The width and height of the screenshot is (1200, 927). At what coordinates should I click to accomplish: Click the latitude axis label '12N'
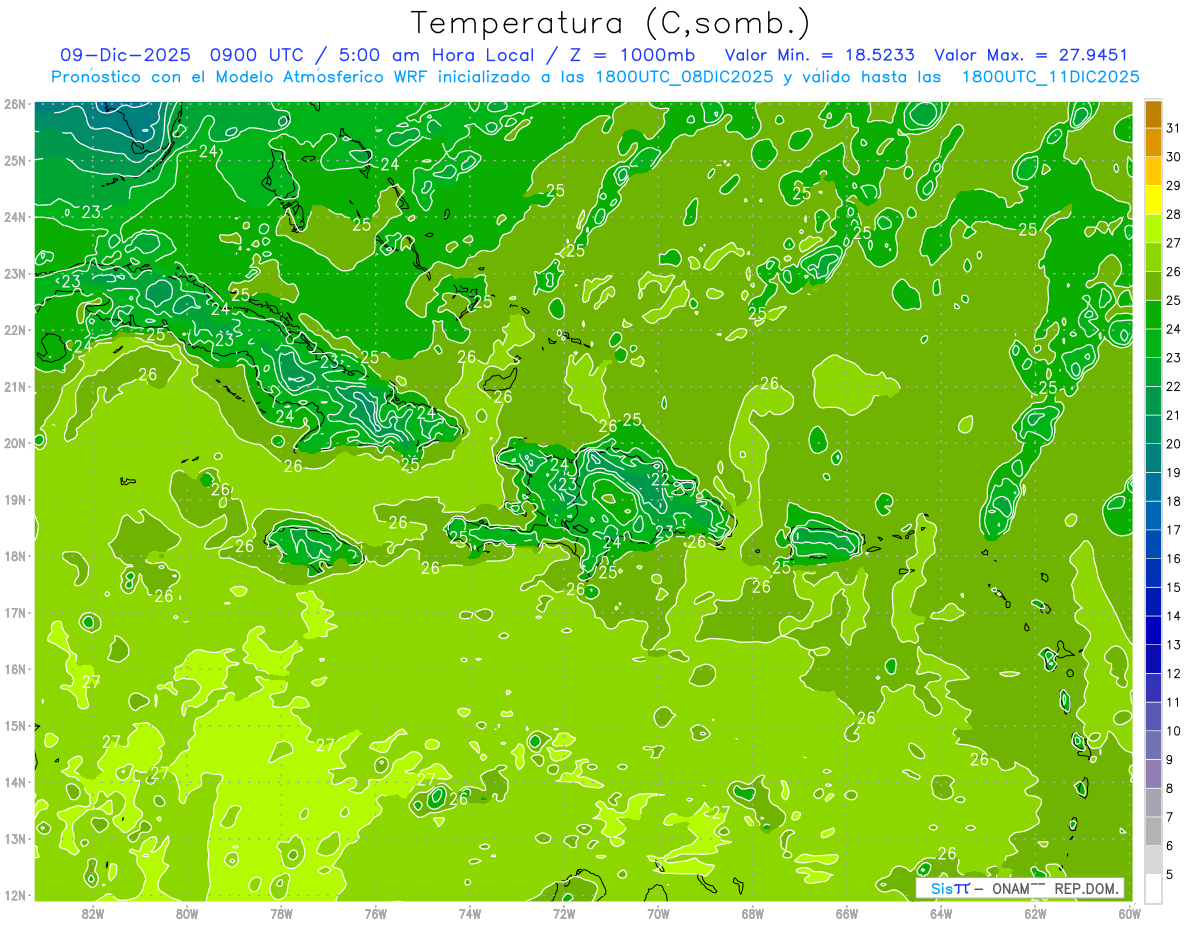15,895
